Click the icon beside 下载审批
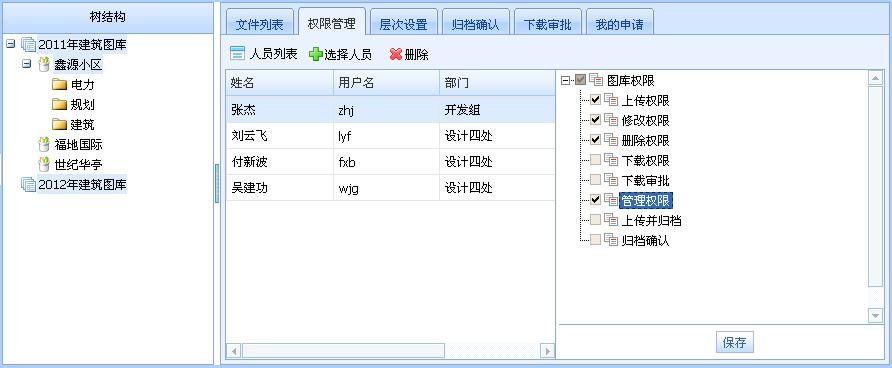This screenshot has height=368, width=892. click(611, 180)
